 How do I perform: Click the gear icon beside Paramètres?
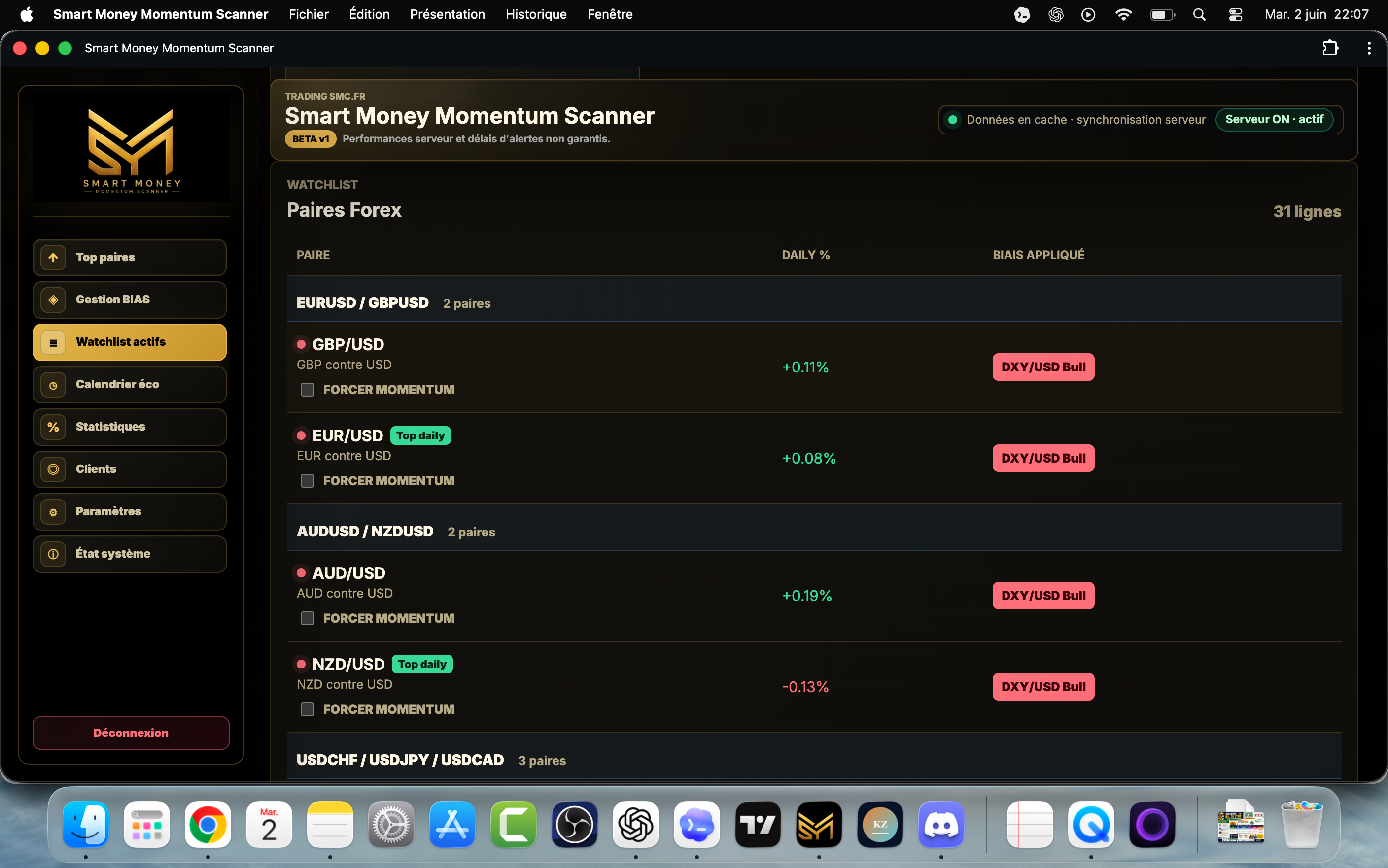click(53, 512)
